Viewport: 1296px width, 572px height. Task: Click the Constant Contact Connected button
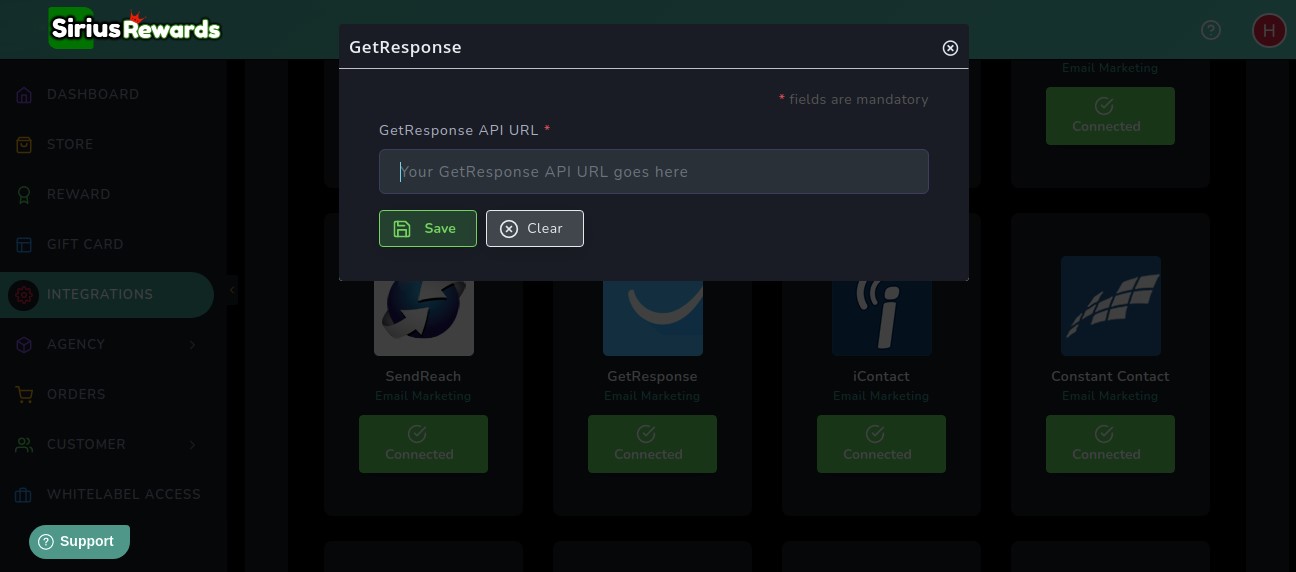(1110, 444)
